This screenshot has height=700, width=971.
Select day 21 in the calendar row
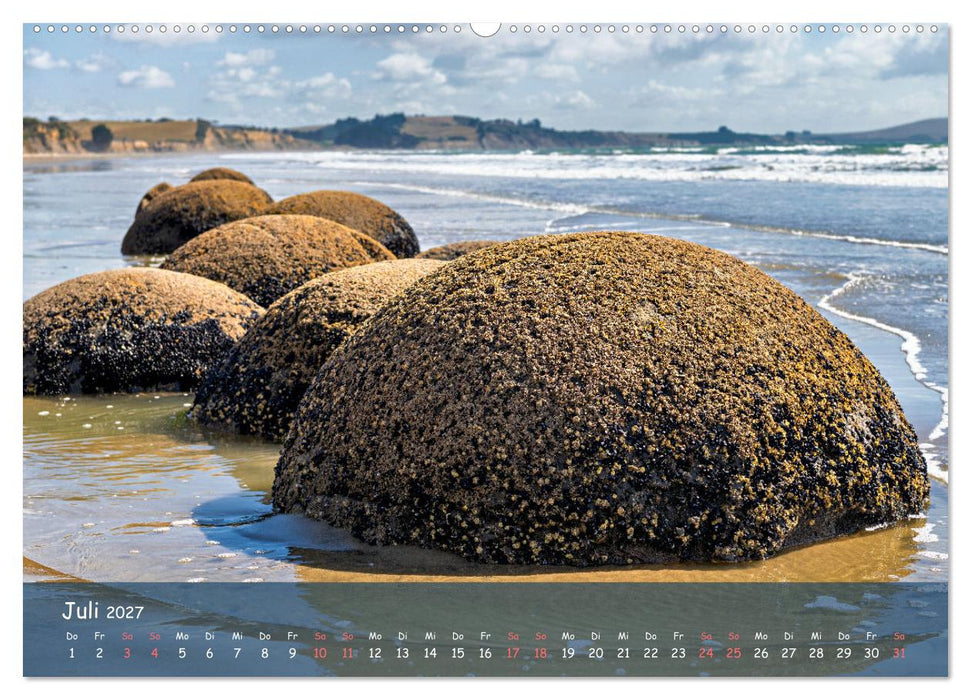click(x=624, y=653)
